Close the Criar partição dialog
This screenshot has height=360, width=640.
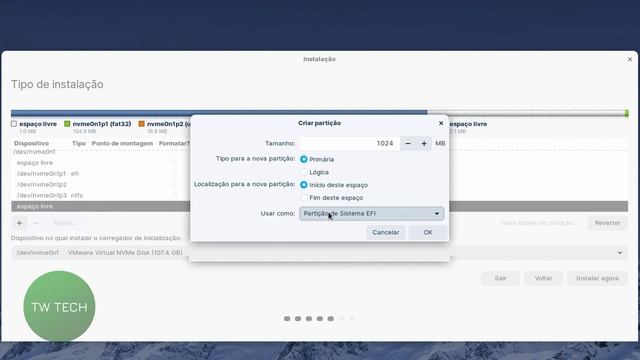click(441, 123)
